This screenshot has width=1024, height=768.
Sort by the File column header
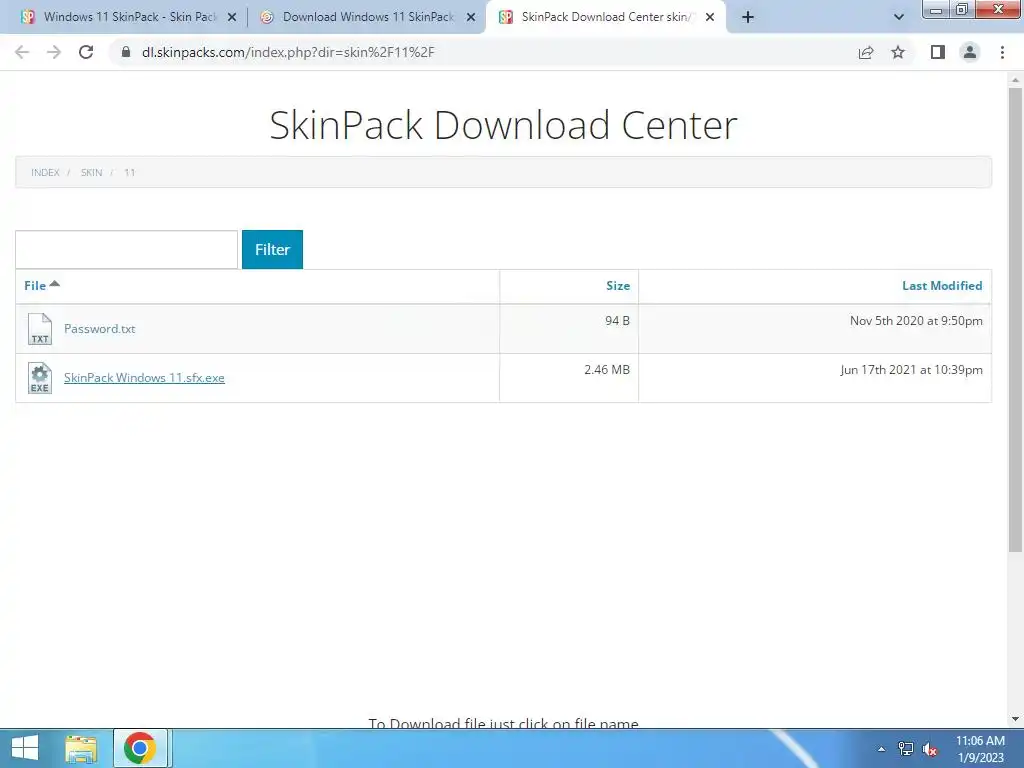coord(35,285)
